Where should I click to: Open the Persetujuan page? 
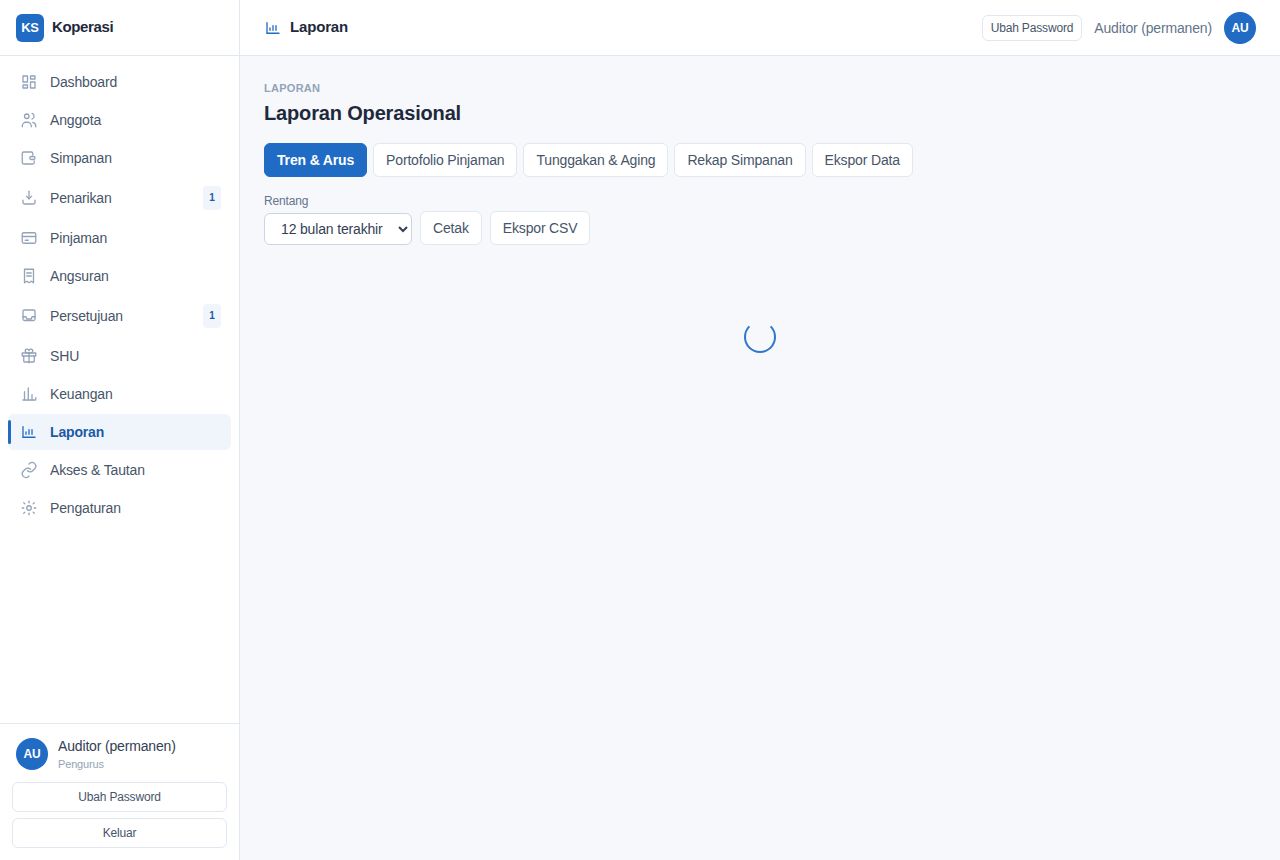pyautogui.click(x=119, y=316)
